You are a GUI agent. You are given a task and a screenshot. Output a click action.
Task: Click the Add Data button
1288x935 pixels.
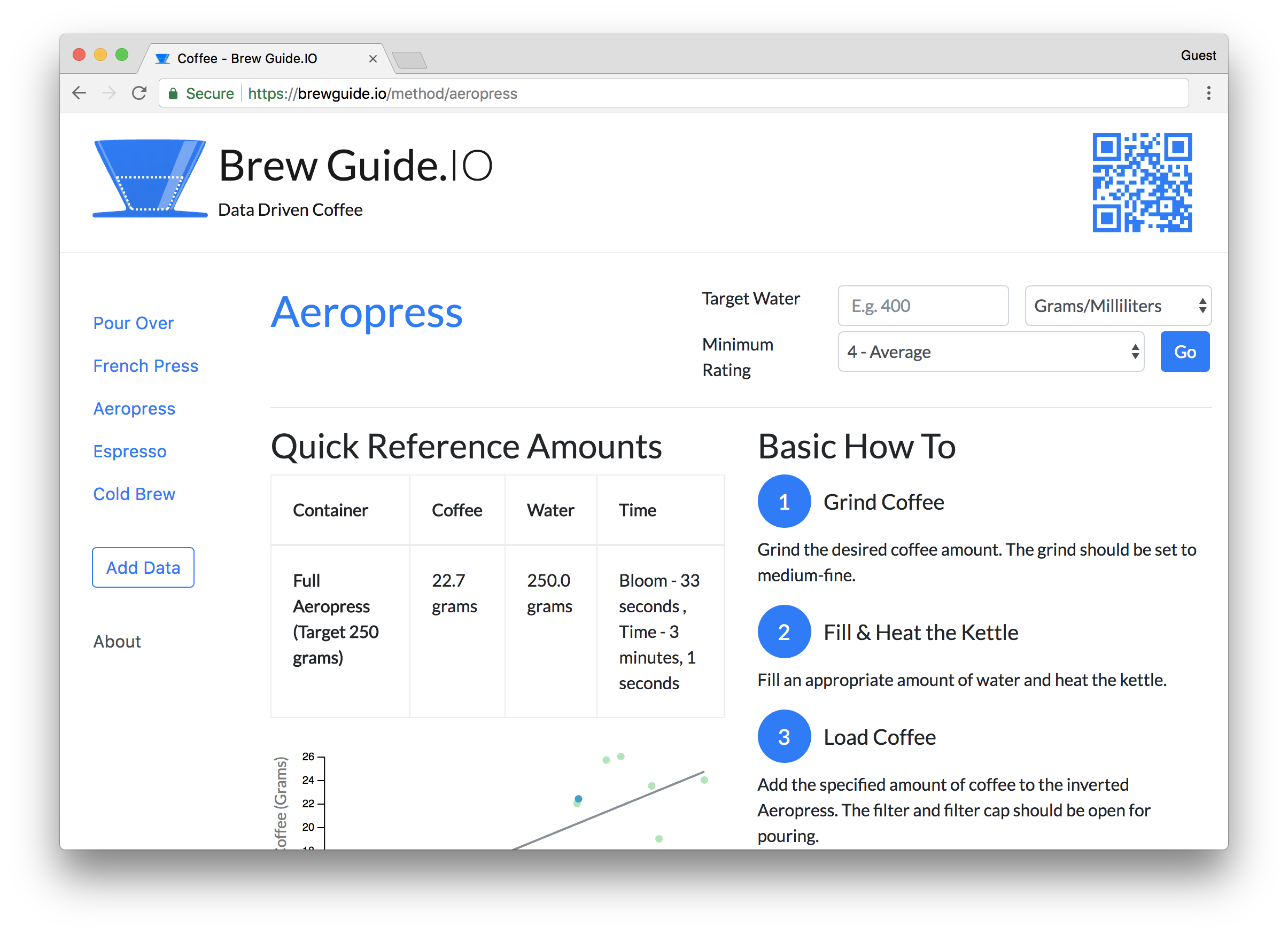143,567
